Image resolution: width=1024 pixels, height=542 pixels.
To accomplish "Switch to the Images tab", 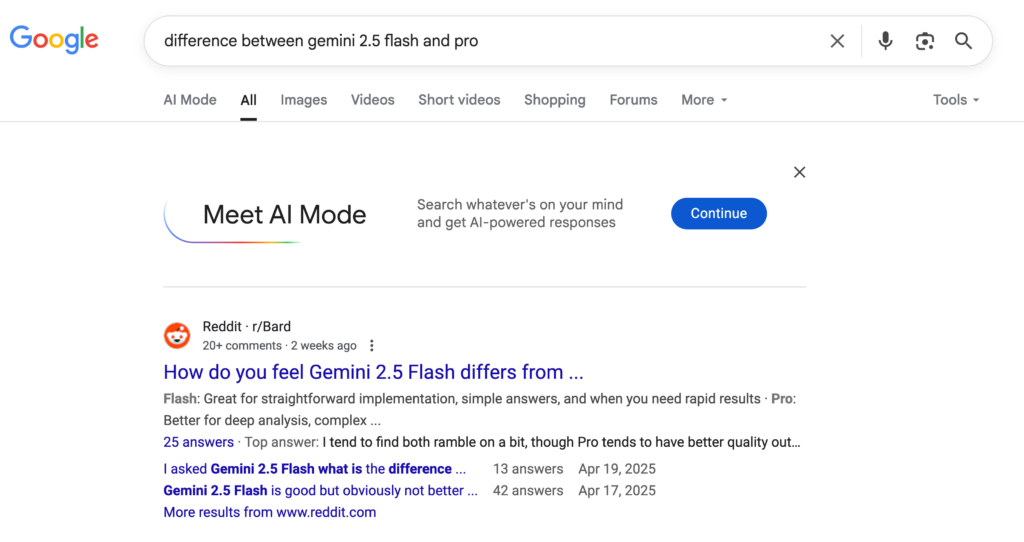I will pyautogui.click(x=304, y=100).
